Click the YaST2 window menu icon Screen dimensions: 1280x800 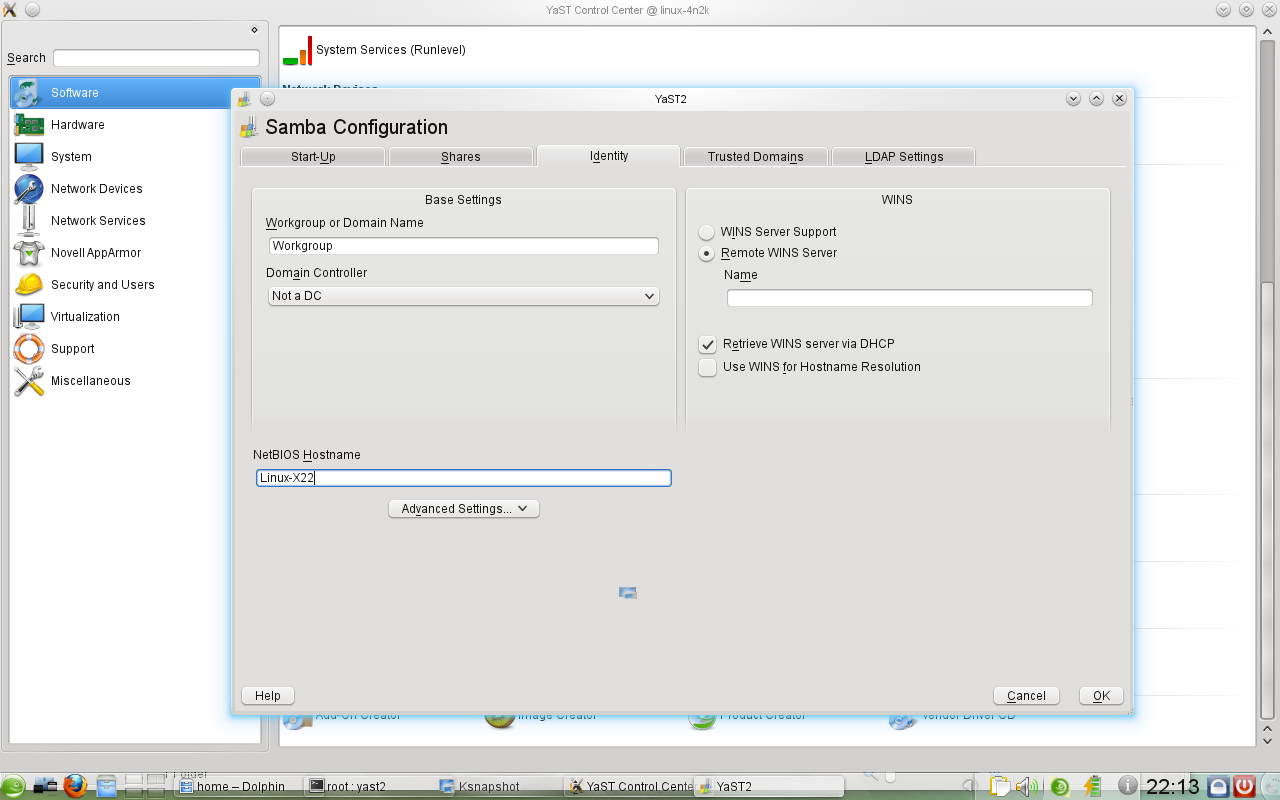(244, 99)
